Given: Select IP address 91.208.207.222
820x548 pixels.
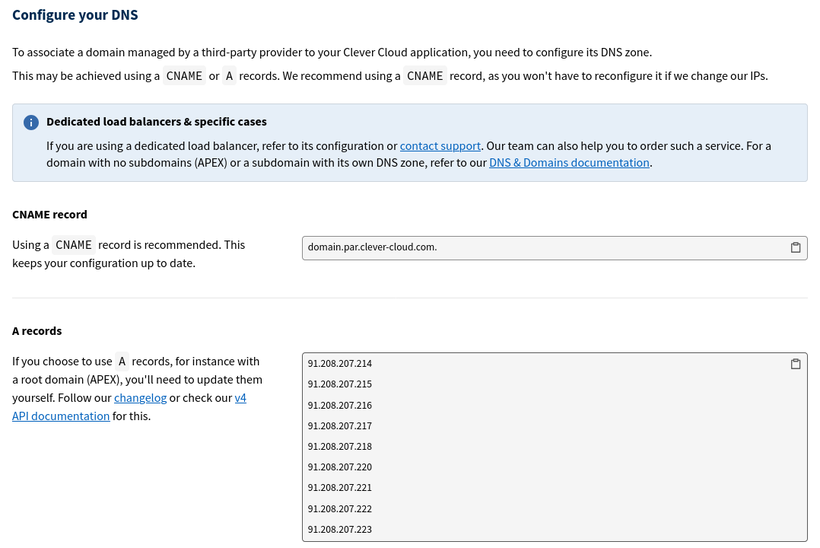Looking at the screenshot, I should click(x=340, y=509).
